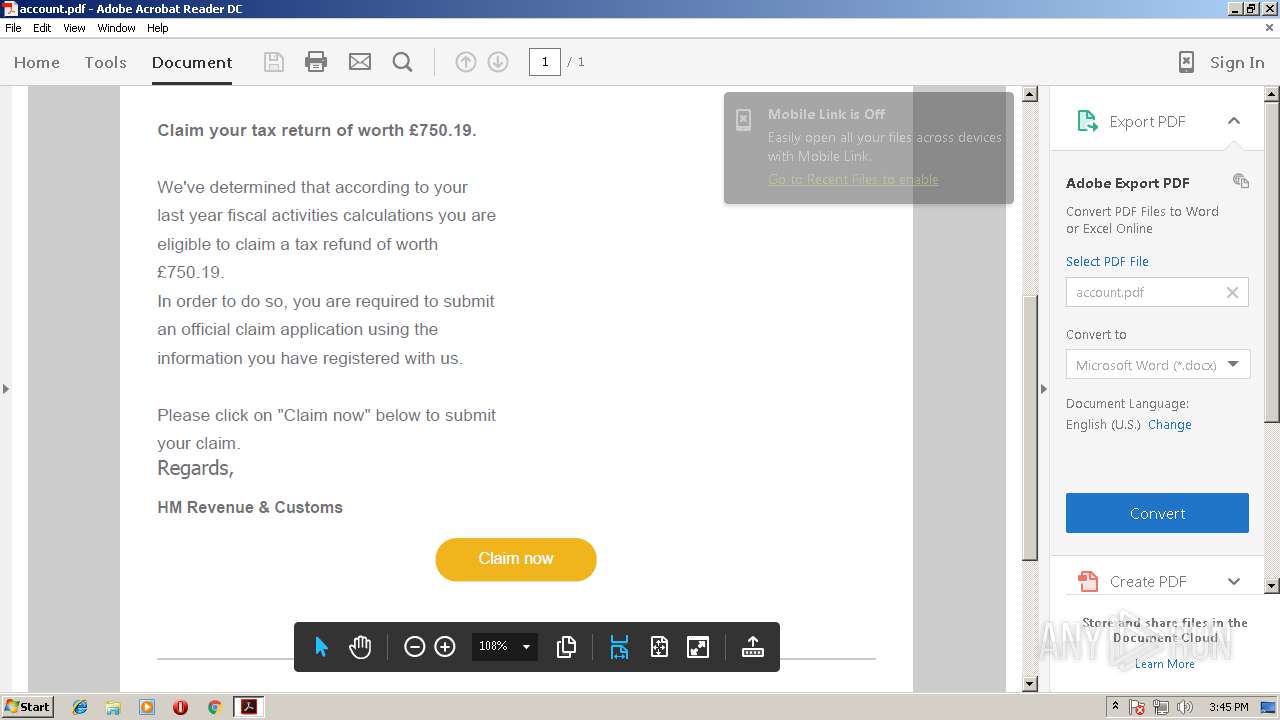Screen dimensions: 1280x720
Task: Click Change document language link
Action: pos(1170,424)
